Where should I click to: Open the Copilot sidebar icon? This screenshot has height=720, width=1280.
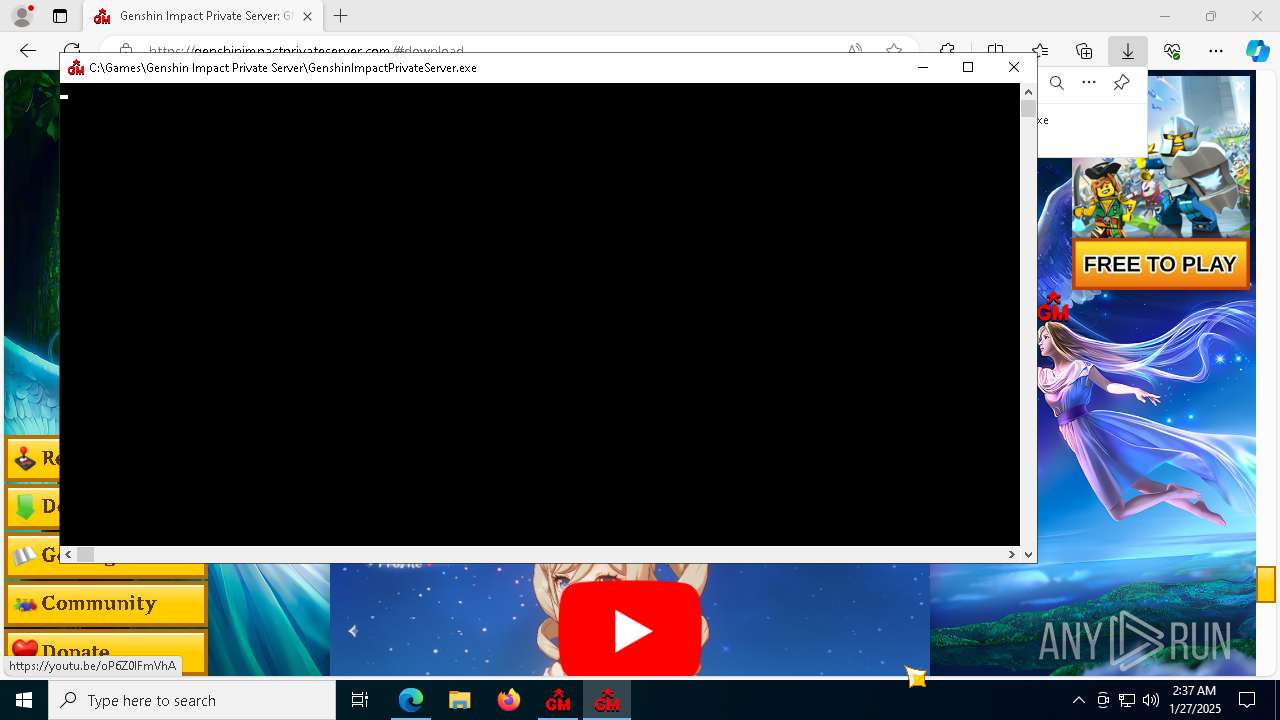[x=1257, y=50]
